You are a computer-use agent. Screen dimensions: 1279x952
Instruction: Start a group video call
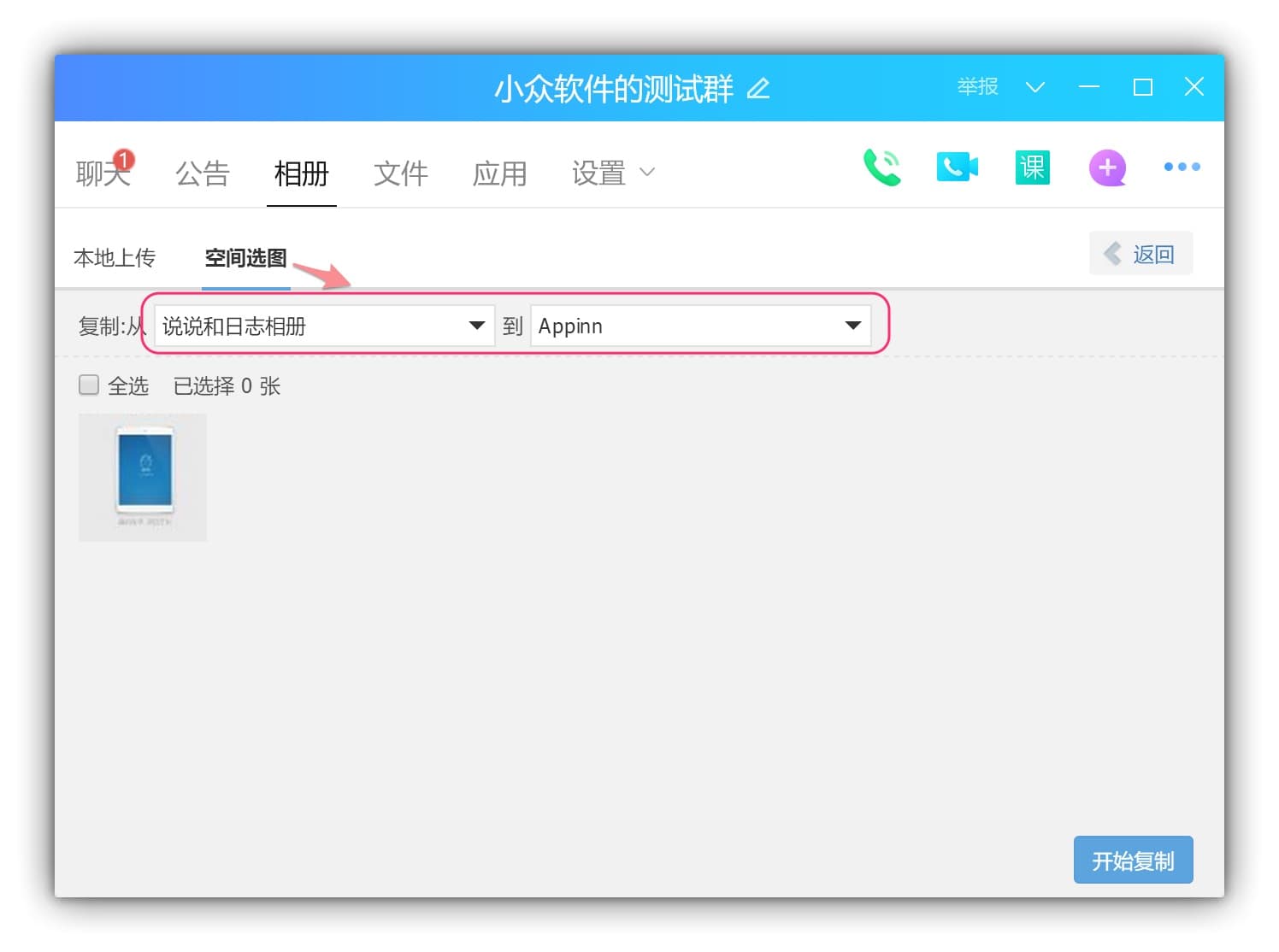(x=957, y=167)
